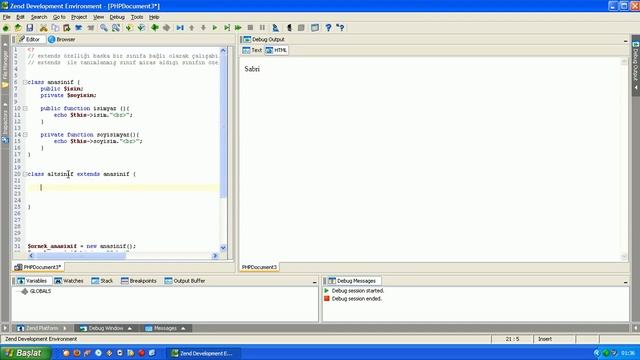Minimize the Variables panel
Screen dimensions: 640x360
tap(314, 282)
